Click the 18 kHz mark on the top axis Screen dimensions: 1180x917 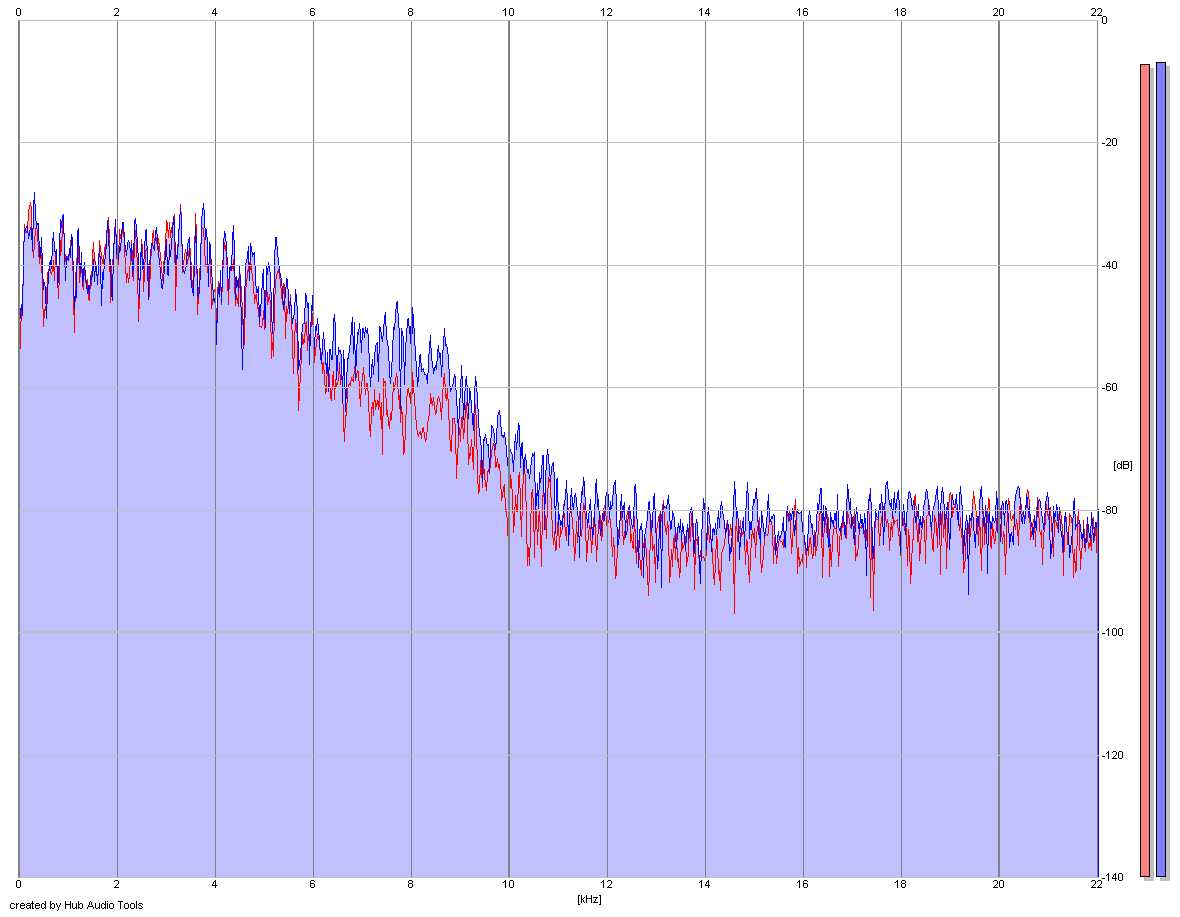click(x=900, y=12)
